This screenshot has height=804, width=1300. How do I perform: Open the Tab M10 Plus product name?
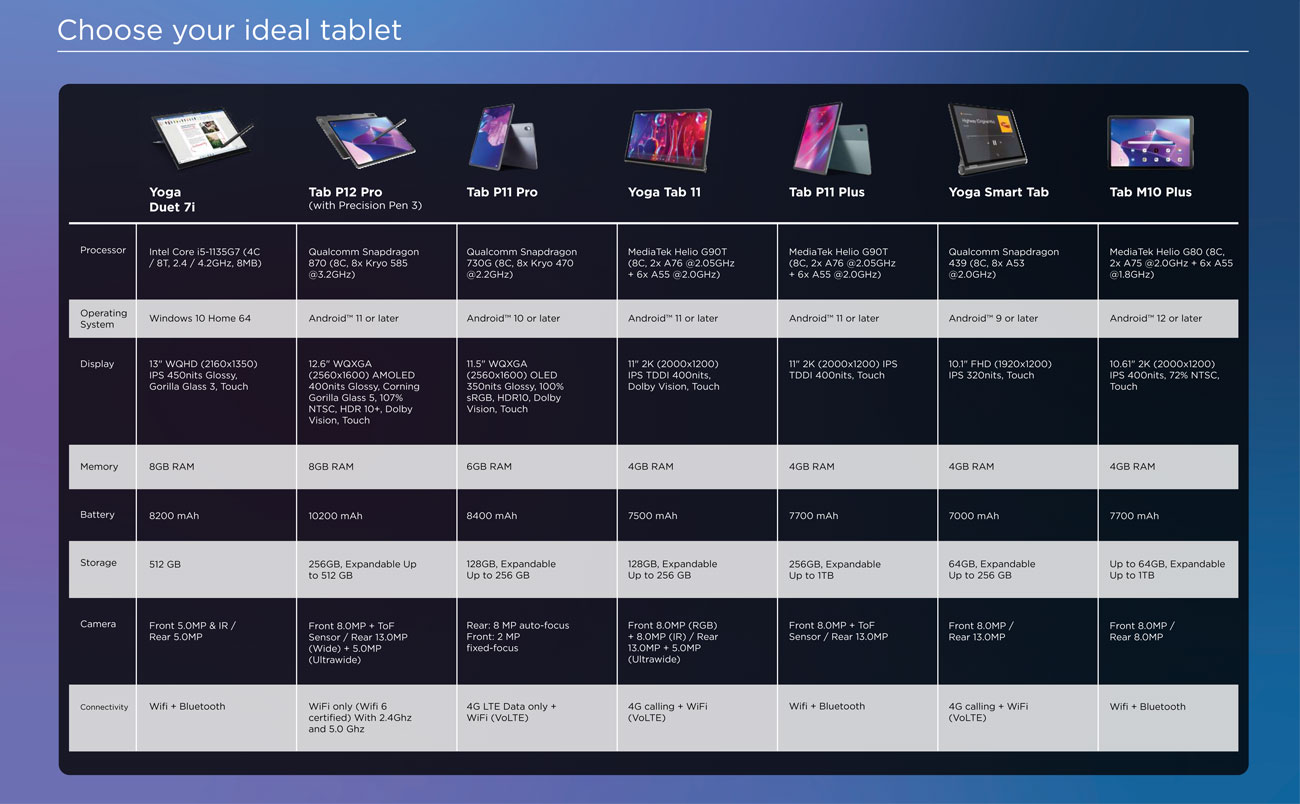pyautogui.click(x=1150, y=192)
